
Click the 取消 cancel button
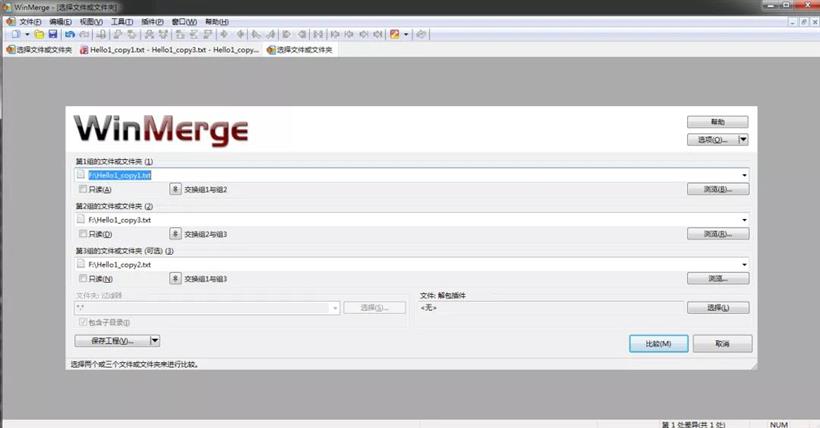(722, 344)
